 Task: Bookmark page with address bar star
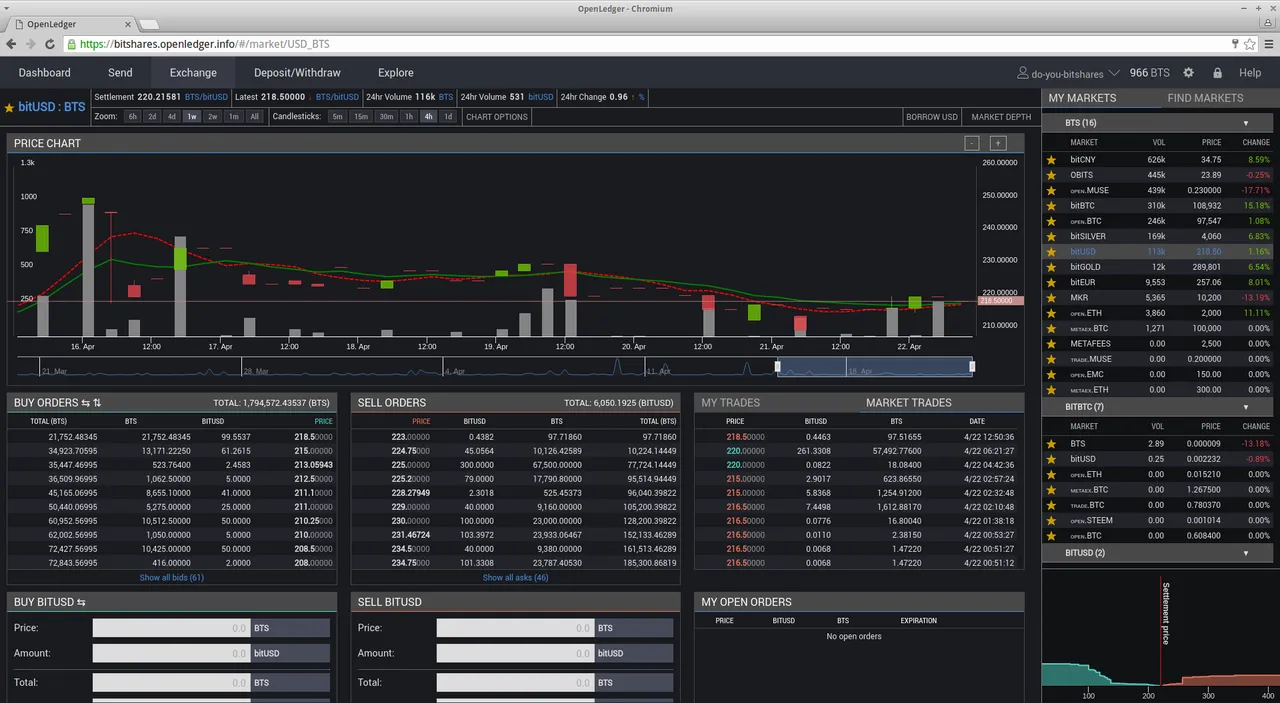click(1249, 44)
